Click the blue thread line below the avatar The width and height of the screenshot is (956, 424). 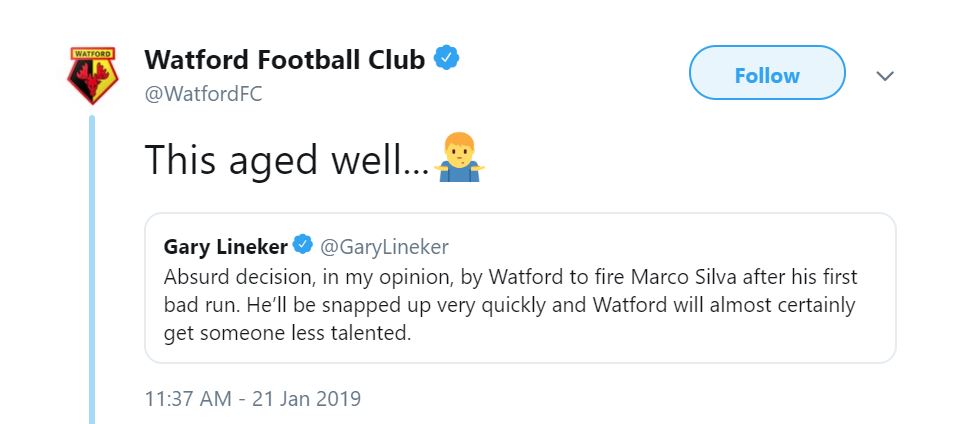point(92,268)
